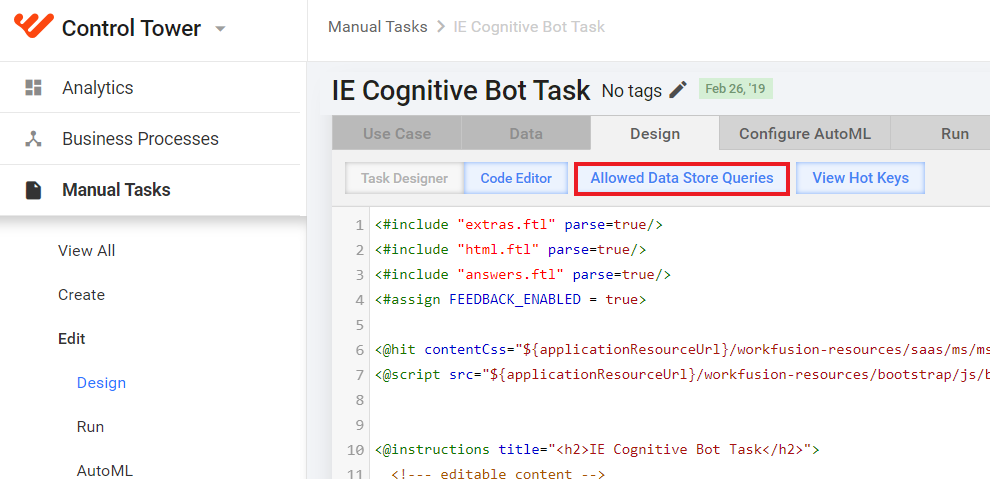
Task: Switch to Task Designer mode
Action: [404, 179]
